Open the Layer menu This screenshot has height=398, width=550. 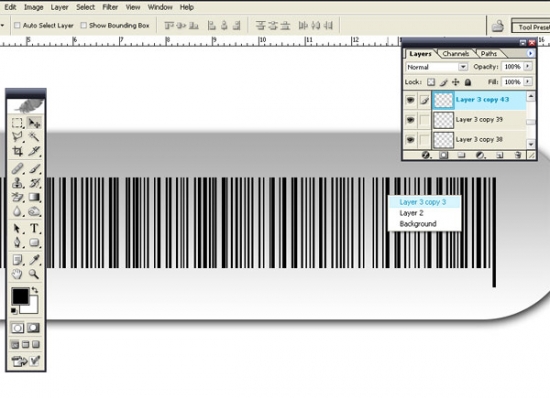coord(59,7)
